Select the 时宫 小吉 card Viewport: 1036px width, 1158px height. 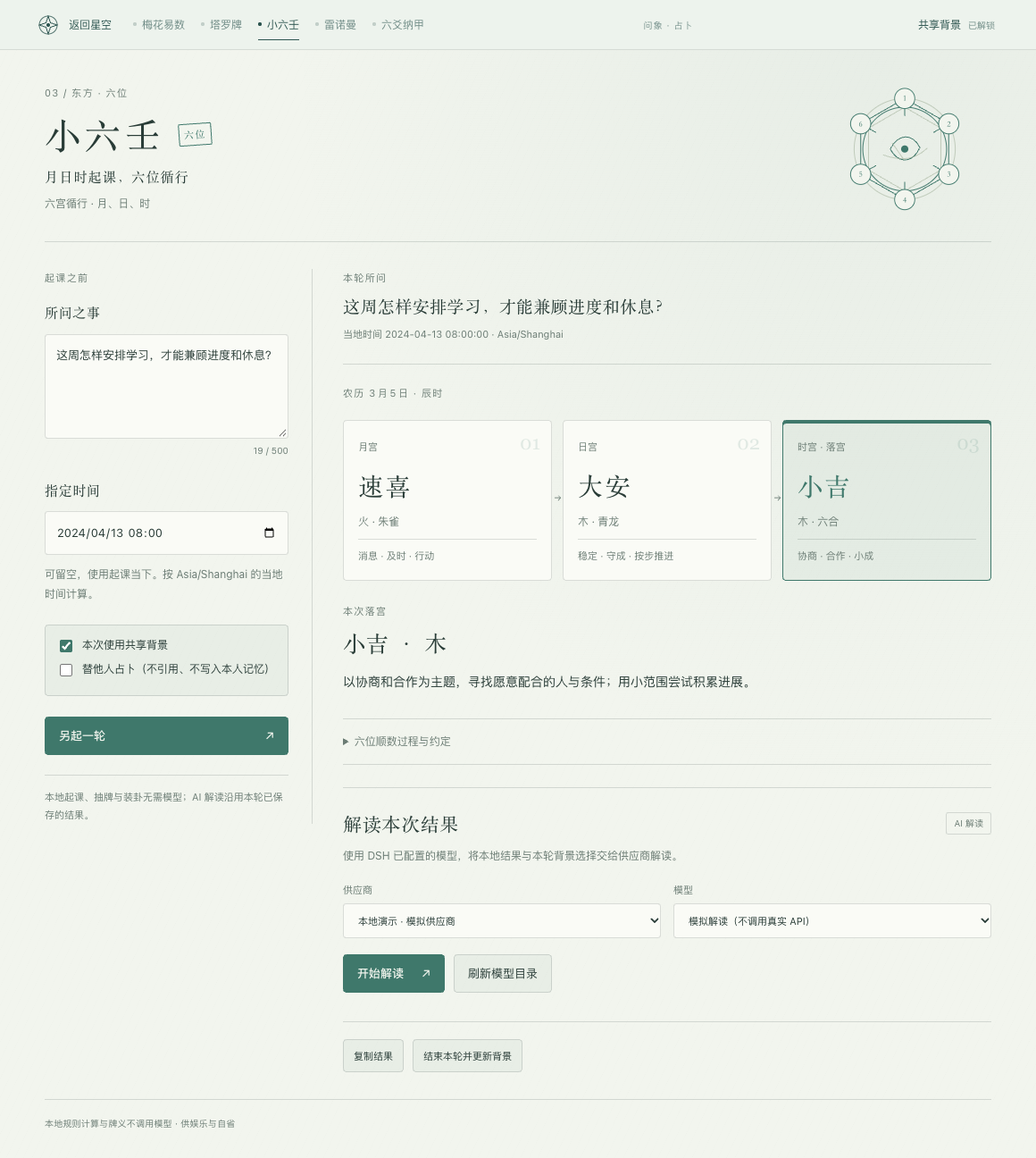(x=887, y=500)
